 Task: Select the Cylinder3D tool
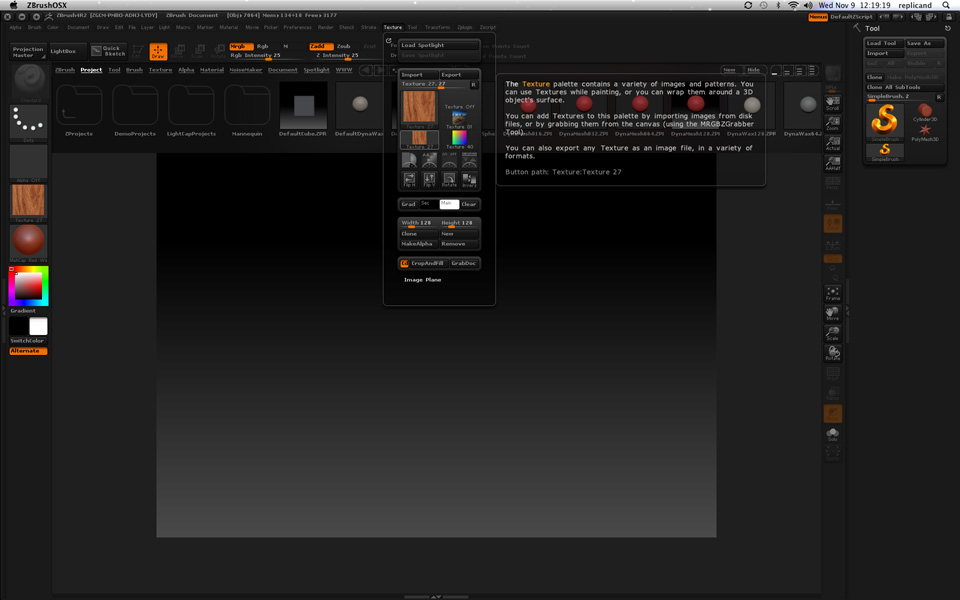point(924,112)
